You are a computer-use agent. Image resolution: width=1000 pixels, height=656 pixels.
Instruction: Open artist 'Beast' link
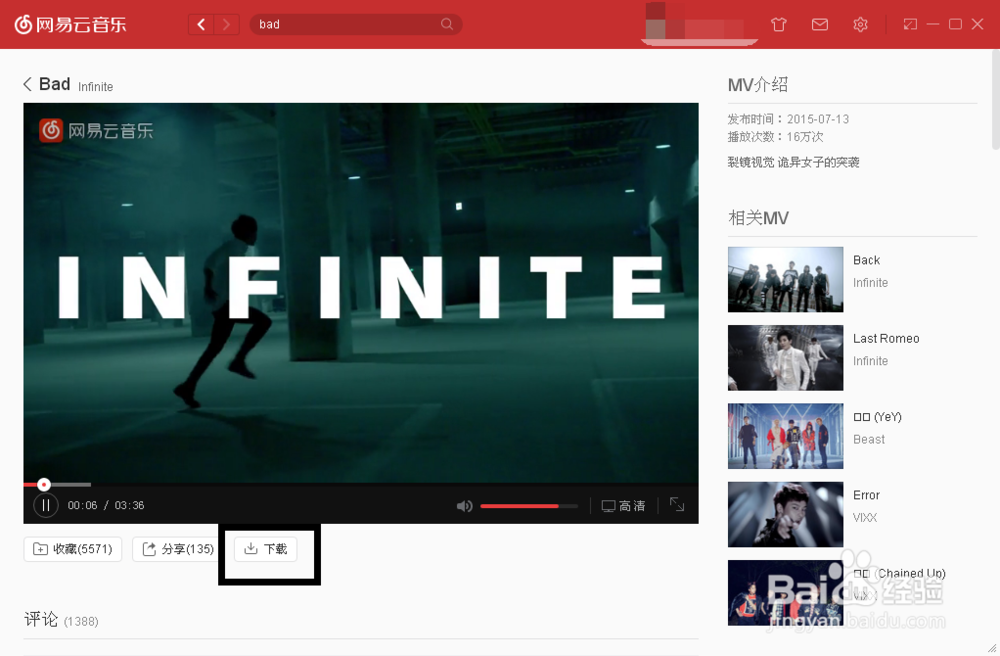tap(869, 439)
